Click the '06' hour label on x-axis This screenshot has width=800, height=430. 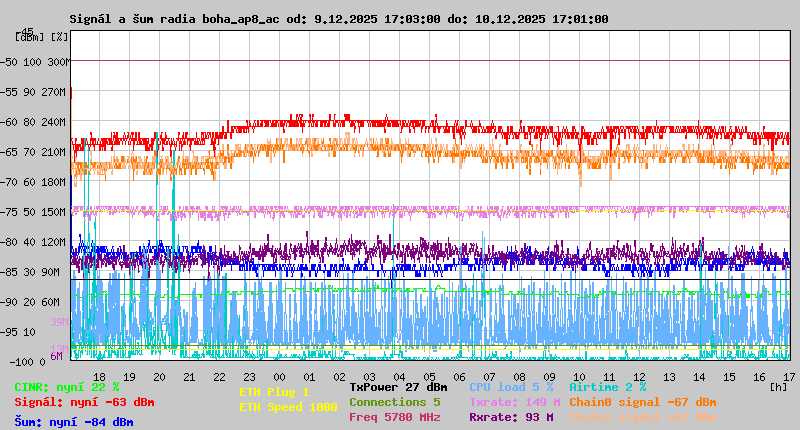pos(459,377)
